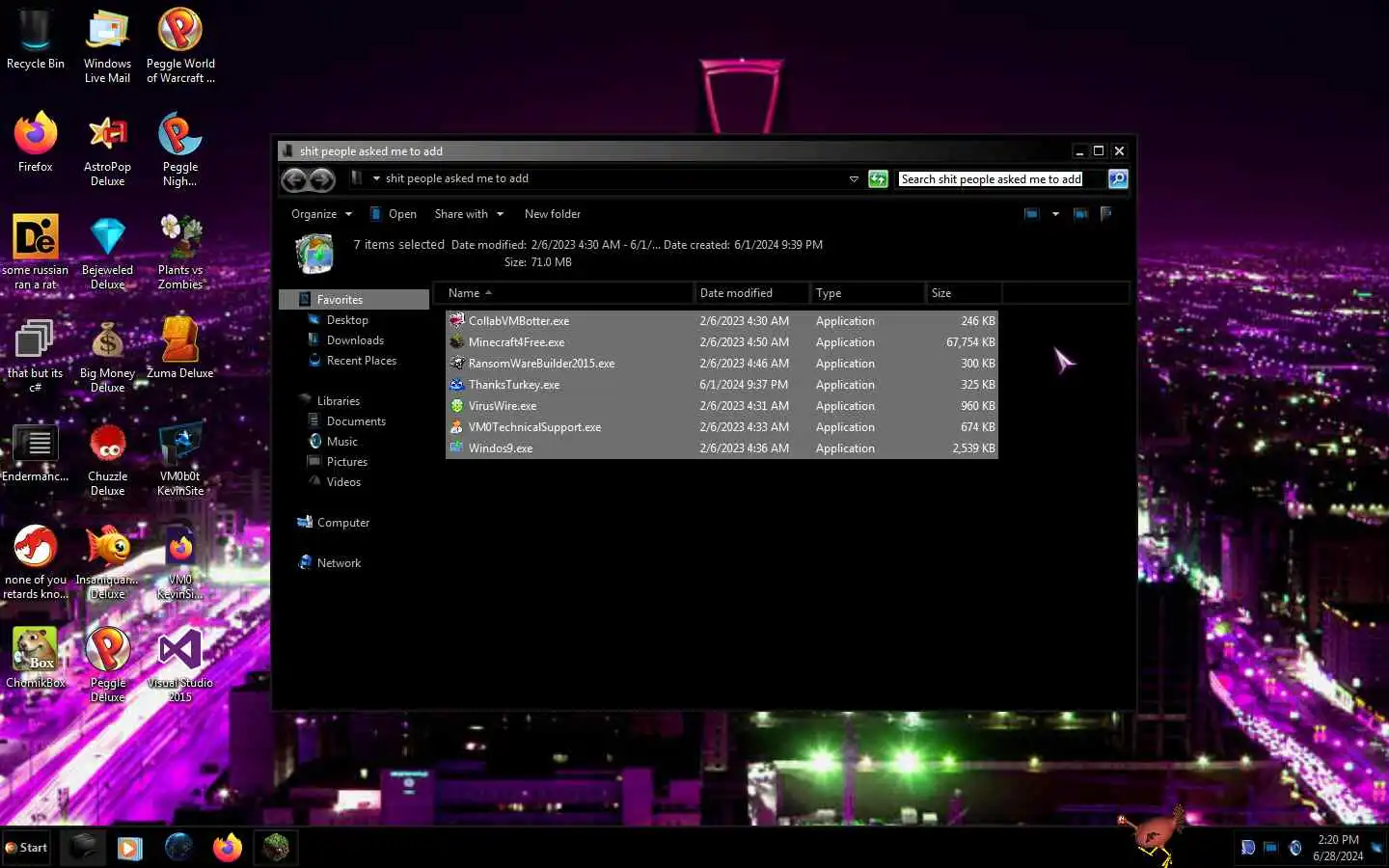Select the Visual Studio 2015 desktop icon

(x=180, y=665)
